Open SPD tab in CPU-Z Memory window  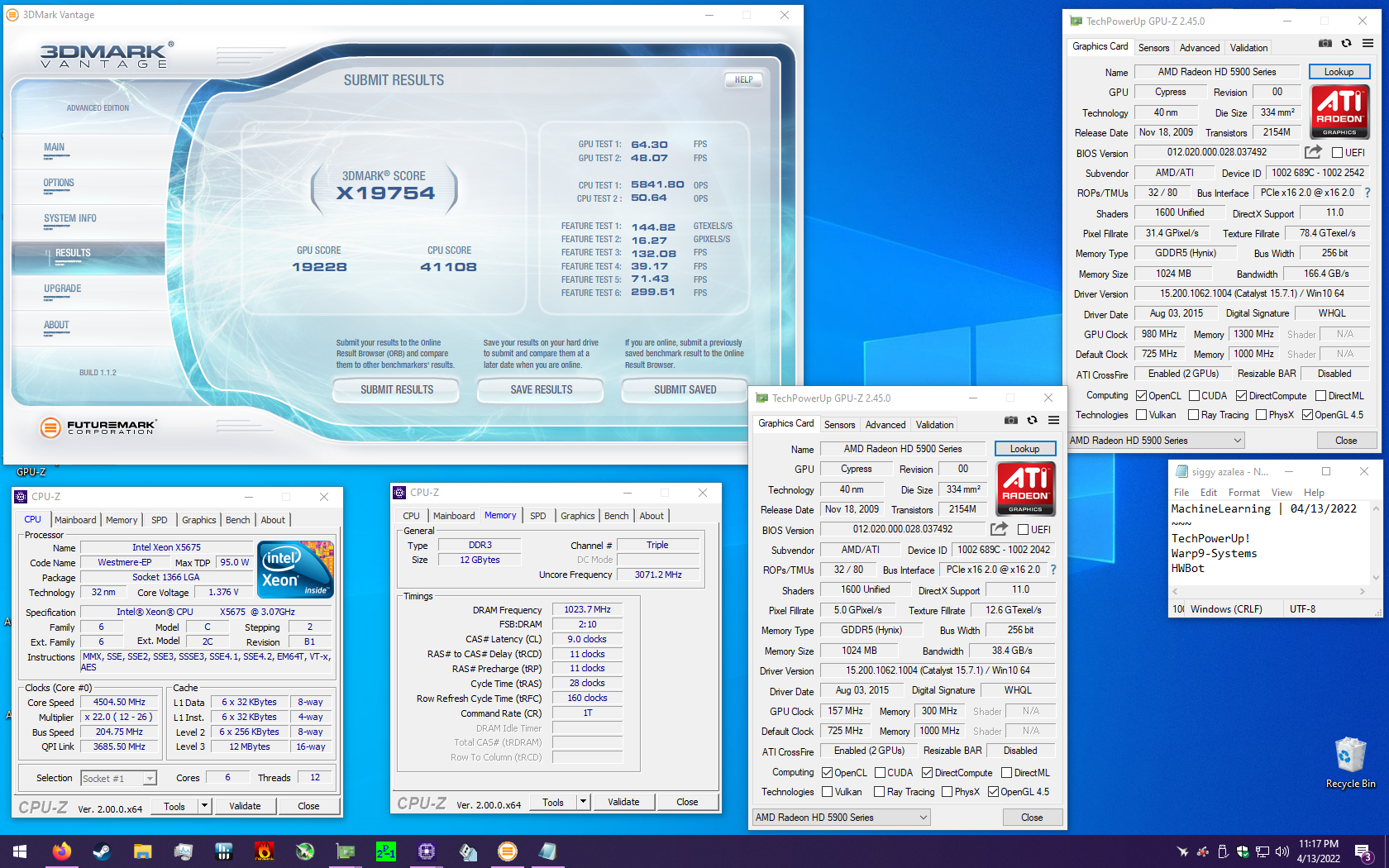[538, 516]
